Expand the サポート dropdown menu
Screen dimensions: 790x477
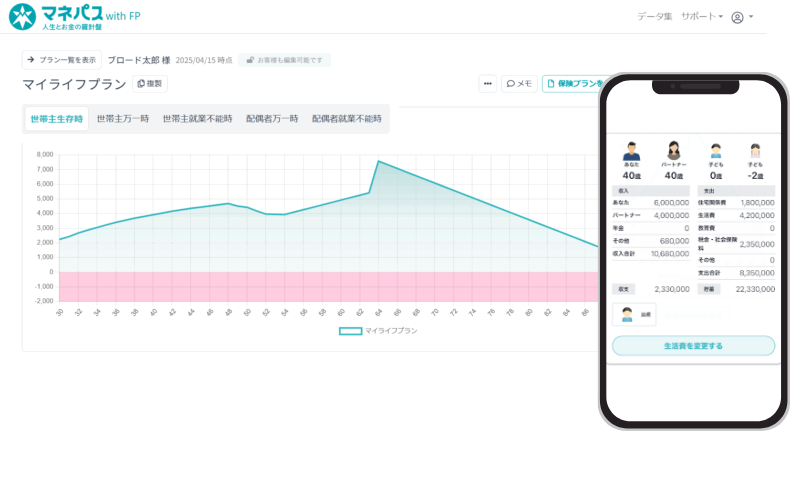coord(701,17)
